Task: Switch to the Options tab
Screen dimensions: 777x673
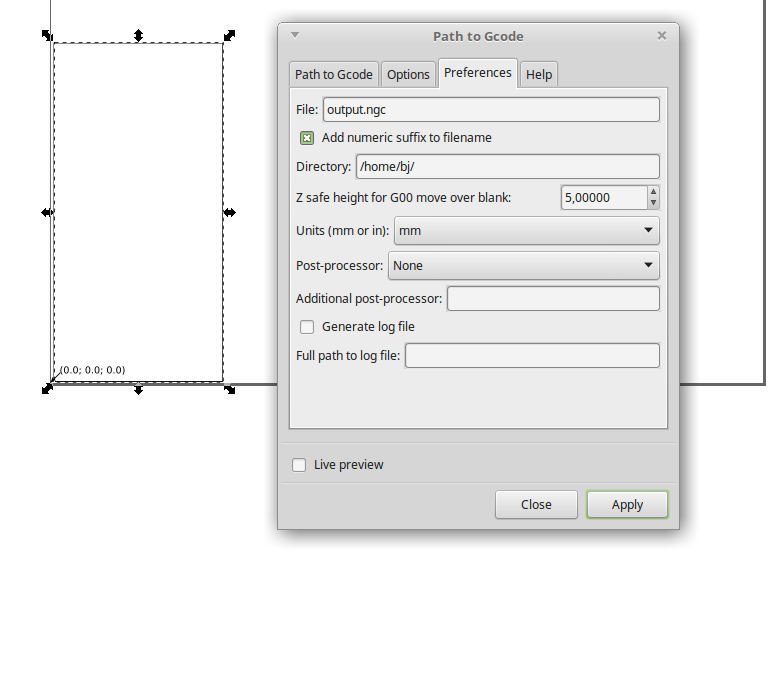Action: pos(408,75)
